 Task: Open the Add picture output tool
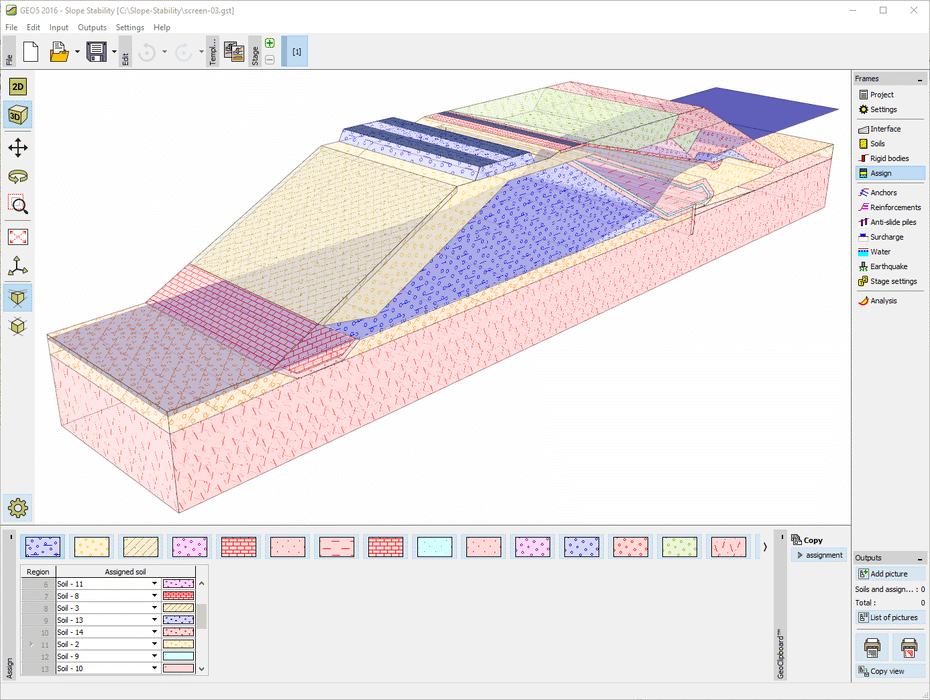point(888,573)
